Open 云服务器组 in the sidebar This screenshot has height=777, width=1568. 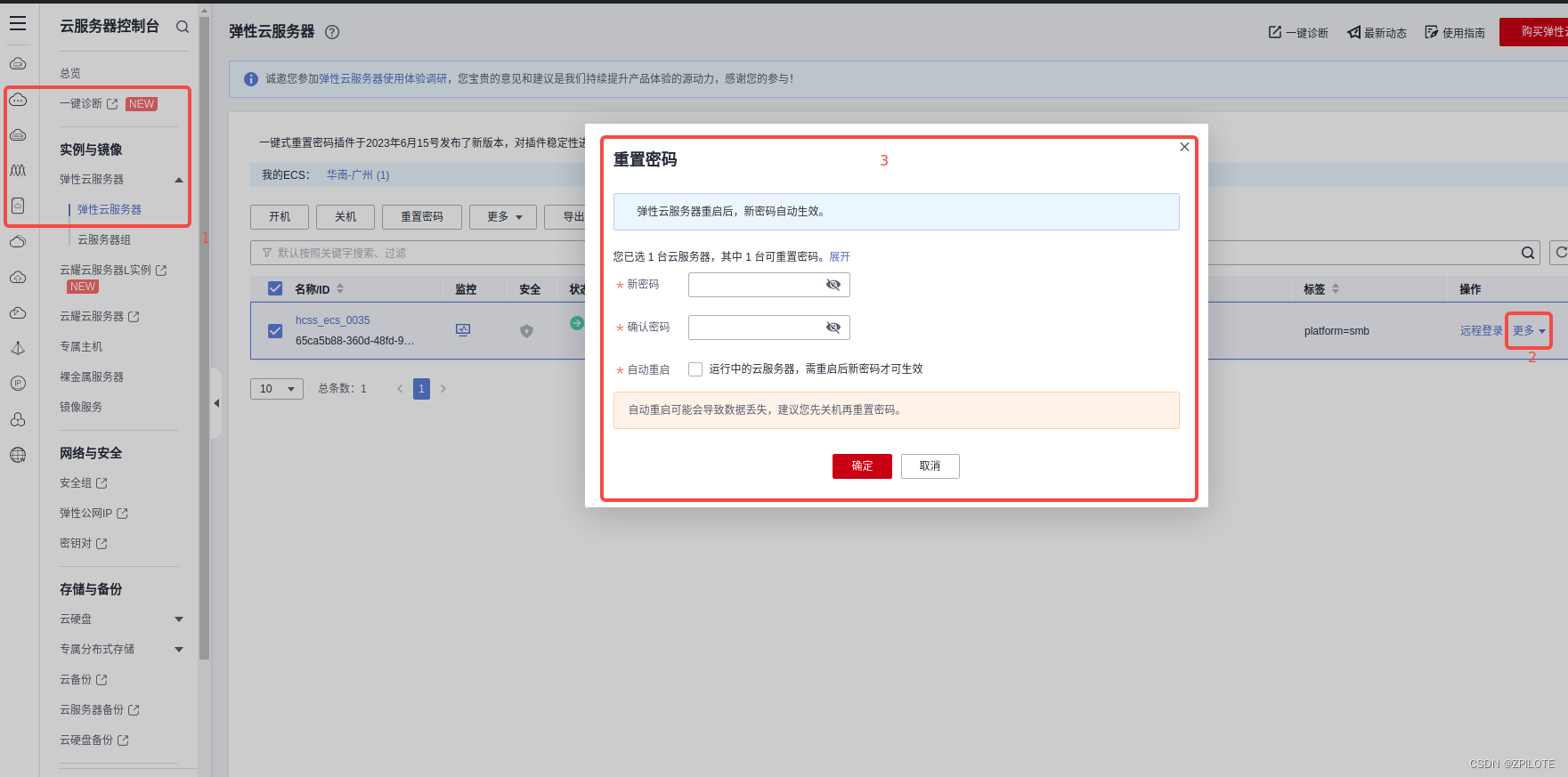tap(104, 240)
